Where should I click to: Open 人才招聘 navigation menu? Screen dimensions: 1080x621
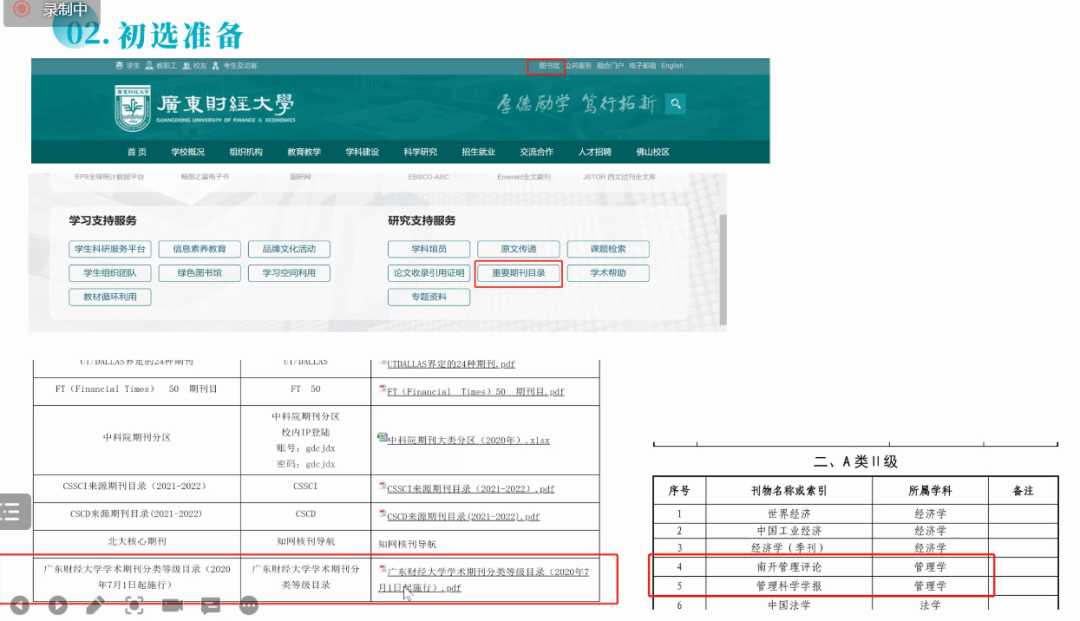tap(594, 151)
